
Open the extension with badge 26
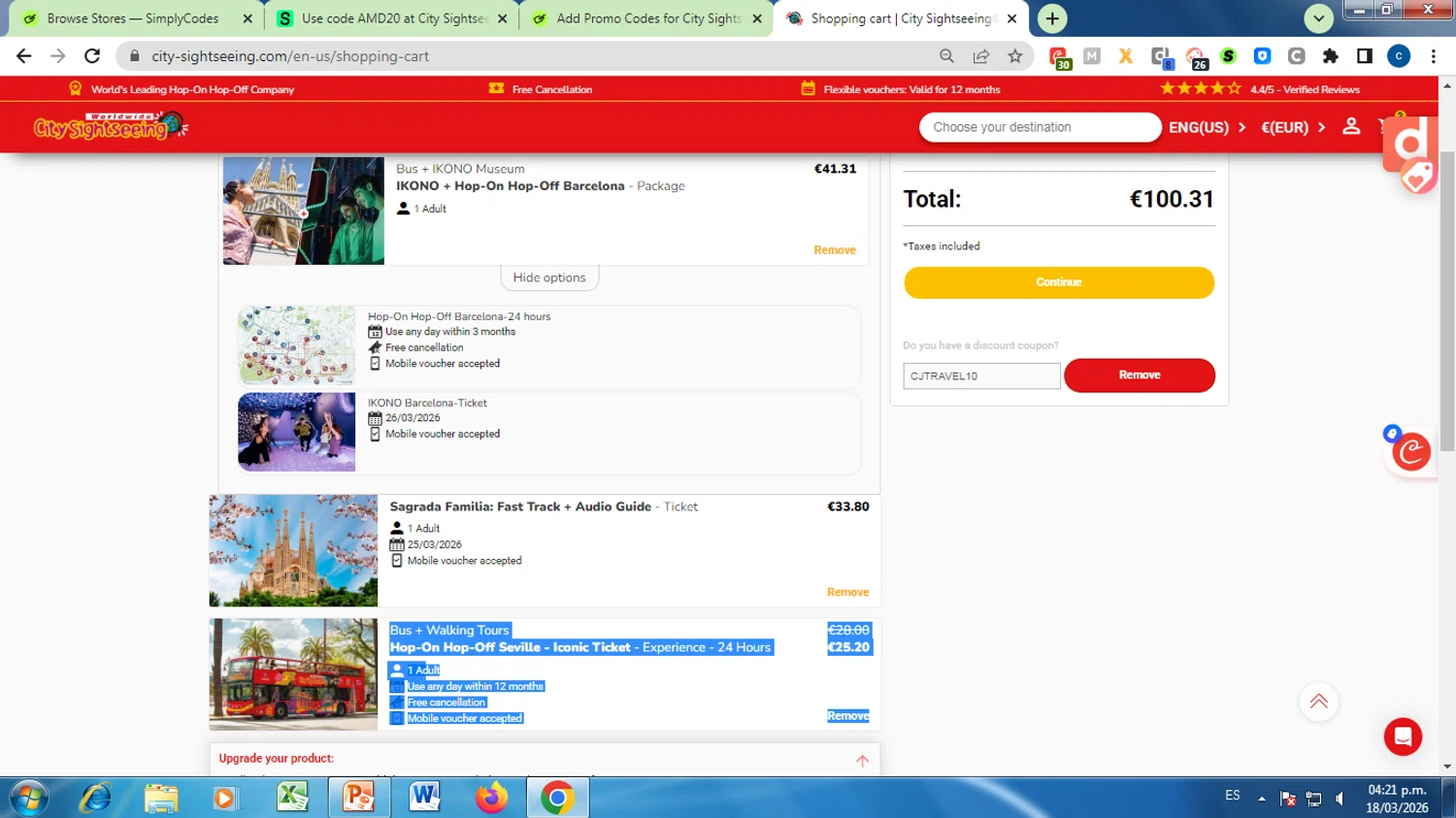click(x=1196, y=57)
